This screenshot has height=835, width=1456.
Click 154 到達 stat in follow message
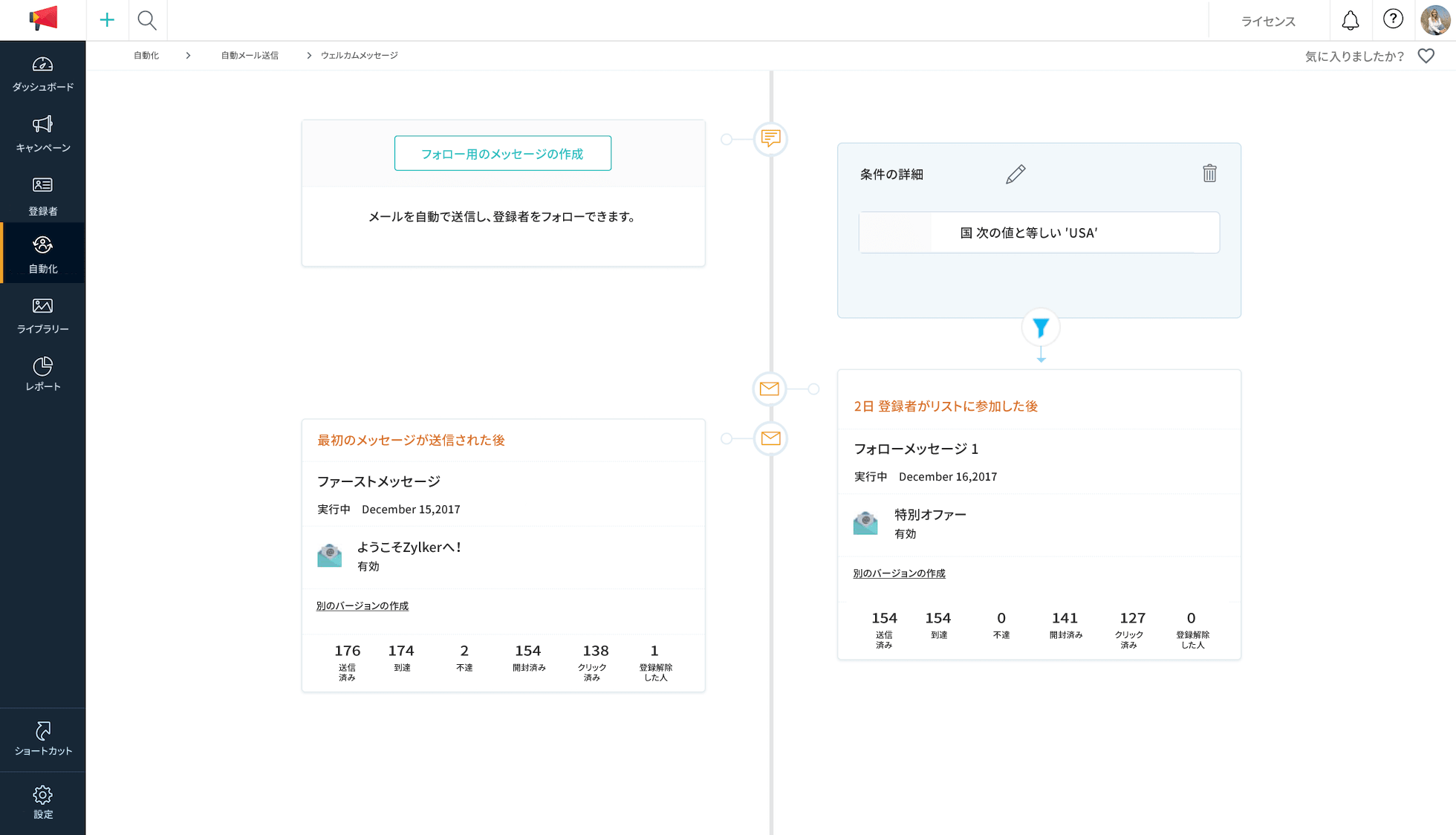(x=938, y=625)
